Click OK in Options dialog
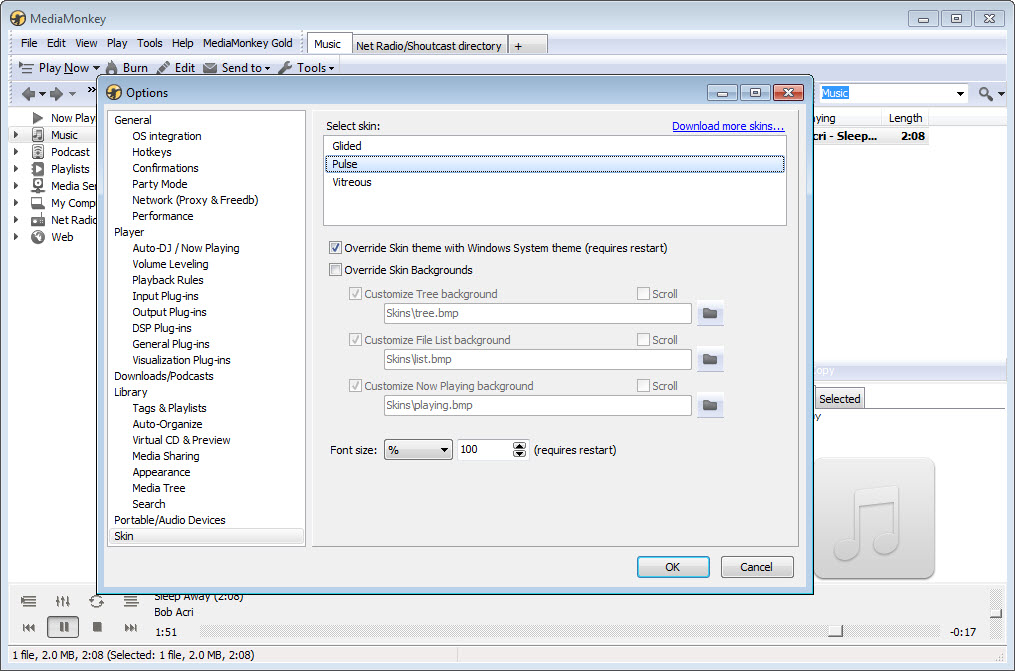This screenshot has width=1015, height=671. point(673,567)
